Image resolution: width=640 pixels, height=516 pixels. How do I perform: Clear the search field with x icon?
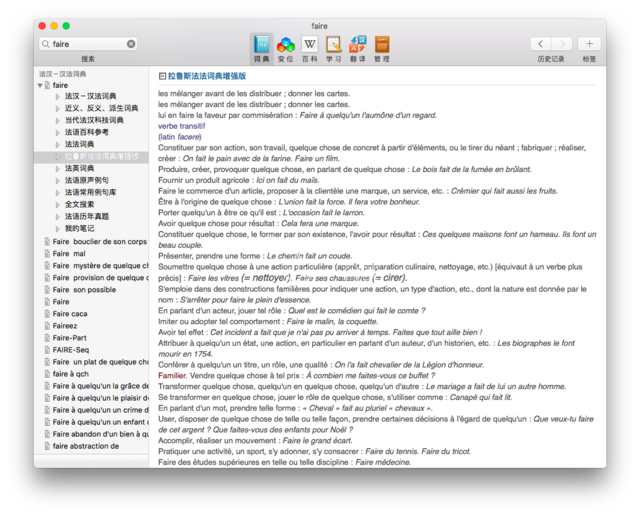(131, 44)
